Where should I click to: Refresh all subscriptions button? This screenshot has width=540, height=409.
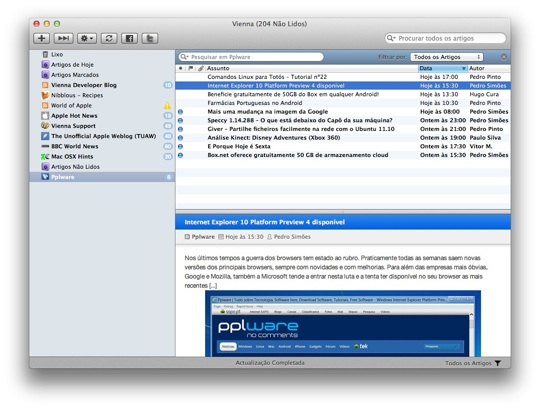point(109,38)
